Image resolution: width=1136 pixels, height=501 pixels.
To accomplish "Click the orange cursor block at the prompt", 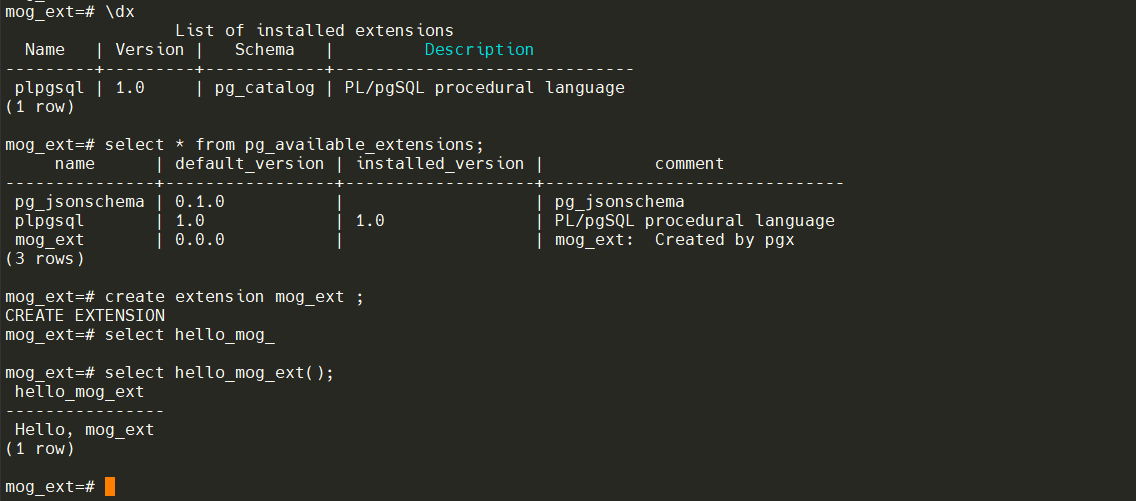I will tap(110, 487).
